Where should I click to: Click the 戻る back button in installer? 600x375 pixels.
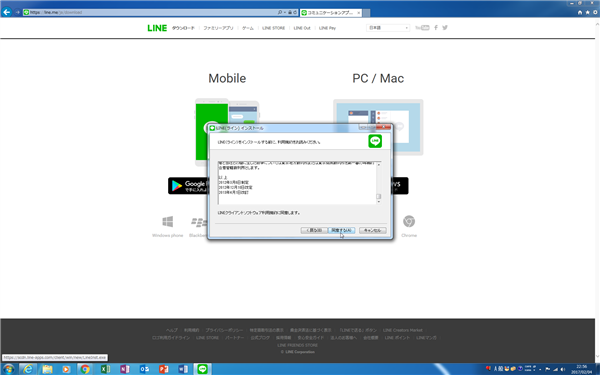click(x=314, y=230)
